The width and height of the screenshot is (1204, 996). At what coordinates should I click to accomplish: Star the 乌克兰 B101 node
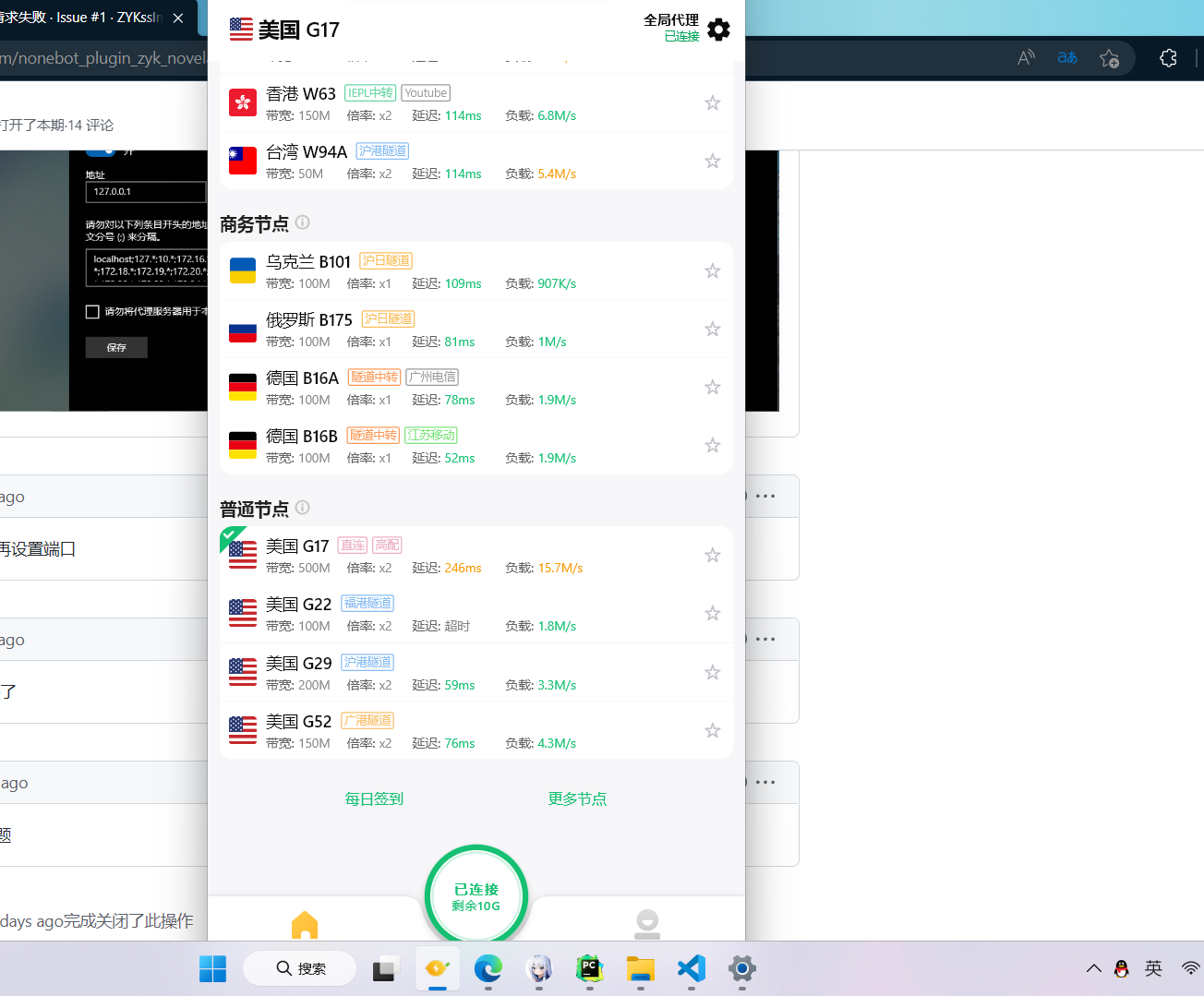[x=712, y=270]
